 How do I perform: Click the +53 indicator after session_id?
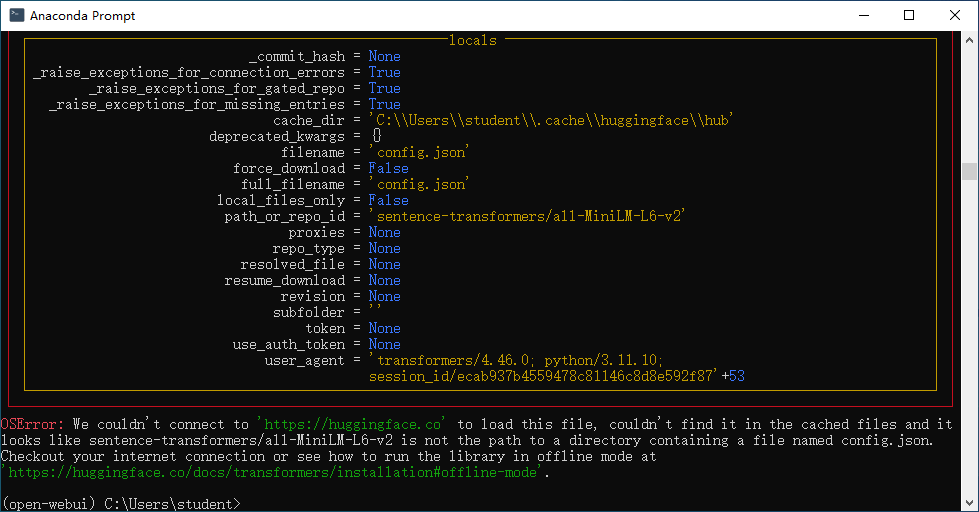[x=733, y=376]
